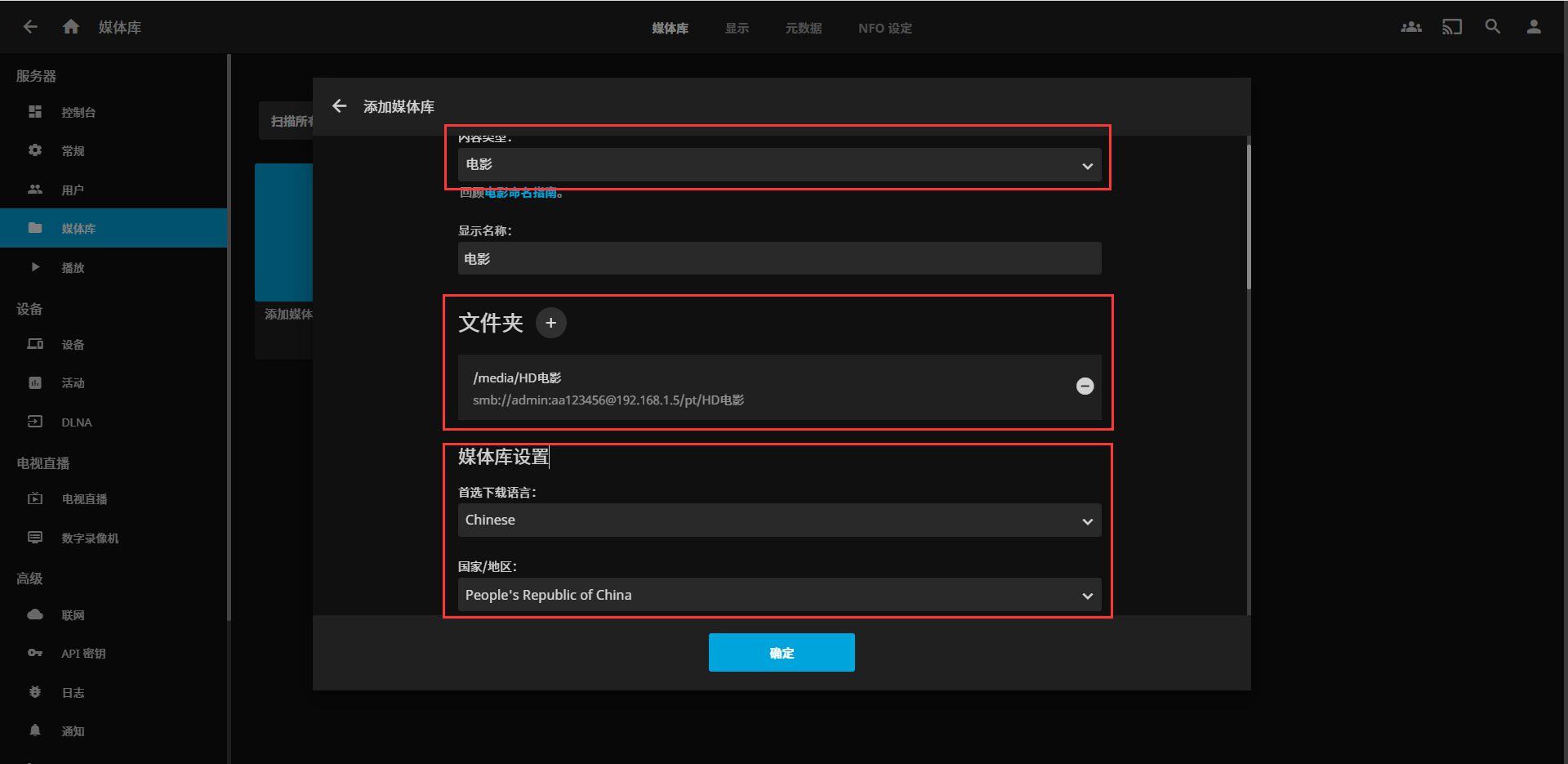Open the cast to device icon

pos(1451,27)
